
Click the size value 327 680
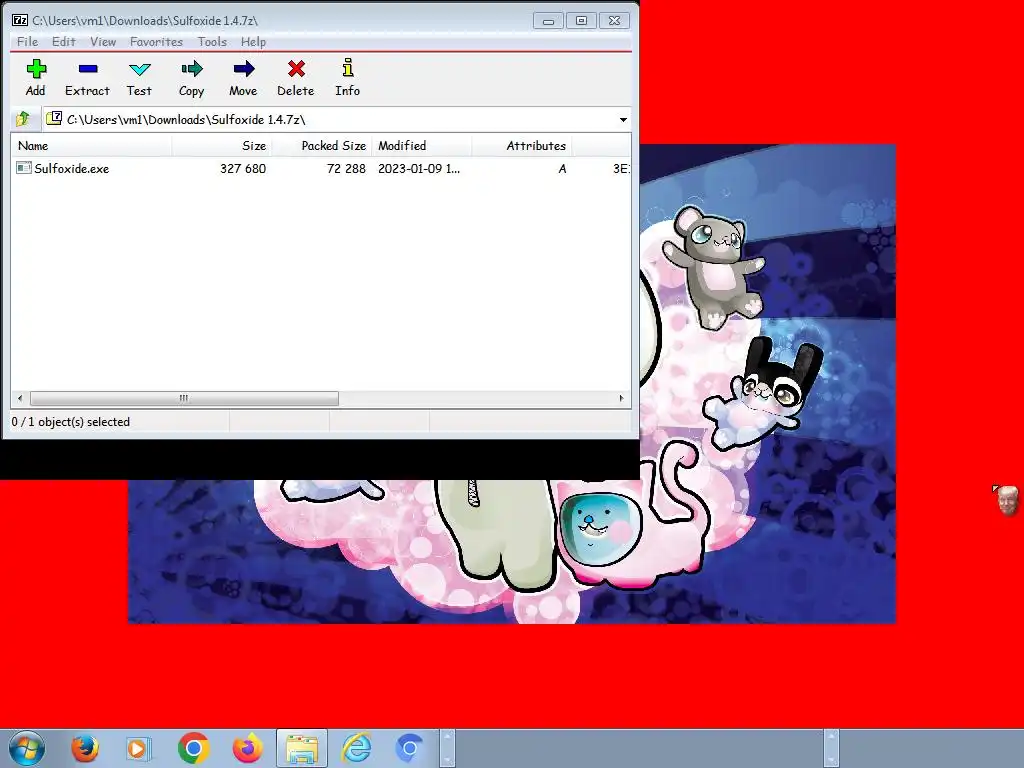tap(243, 168)
